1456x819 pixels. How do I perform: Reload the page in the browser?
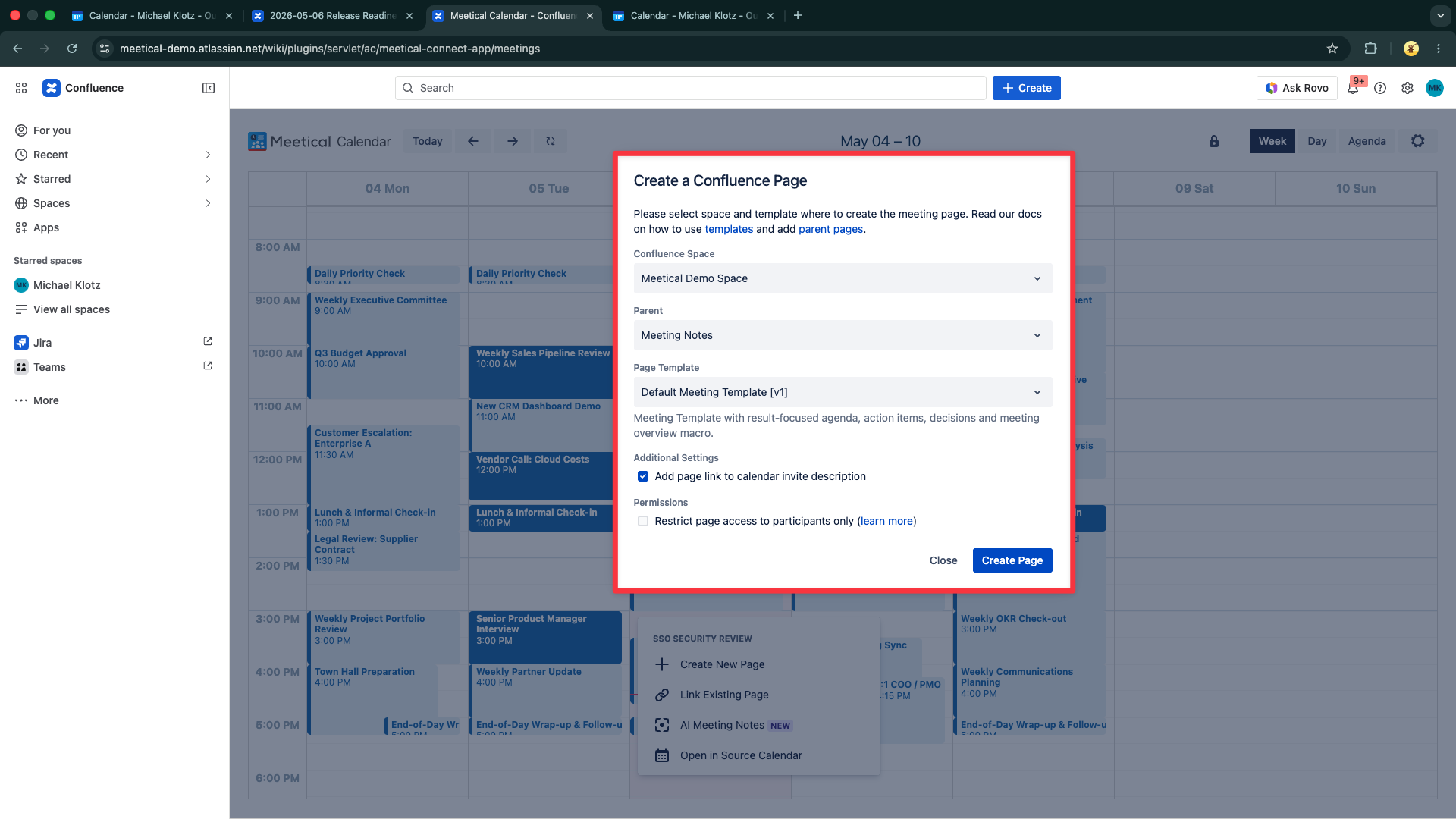[72, 49]
